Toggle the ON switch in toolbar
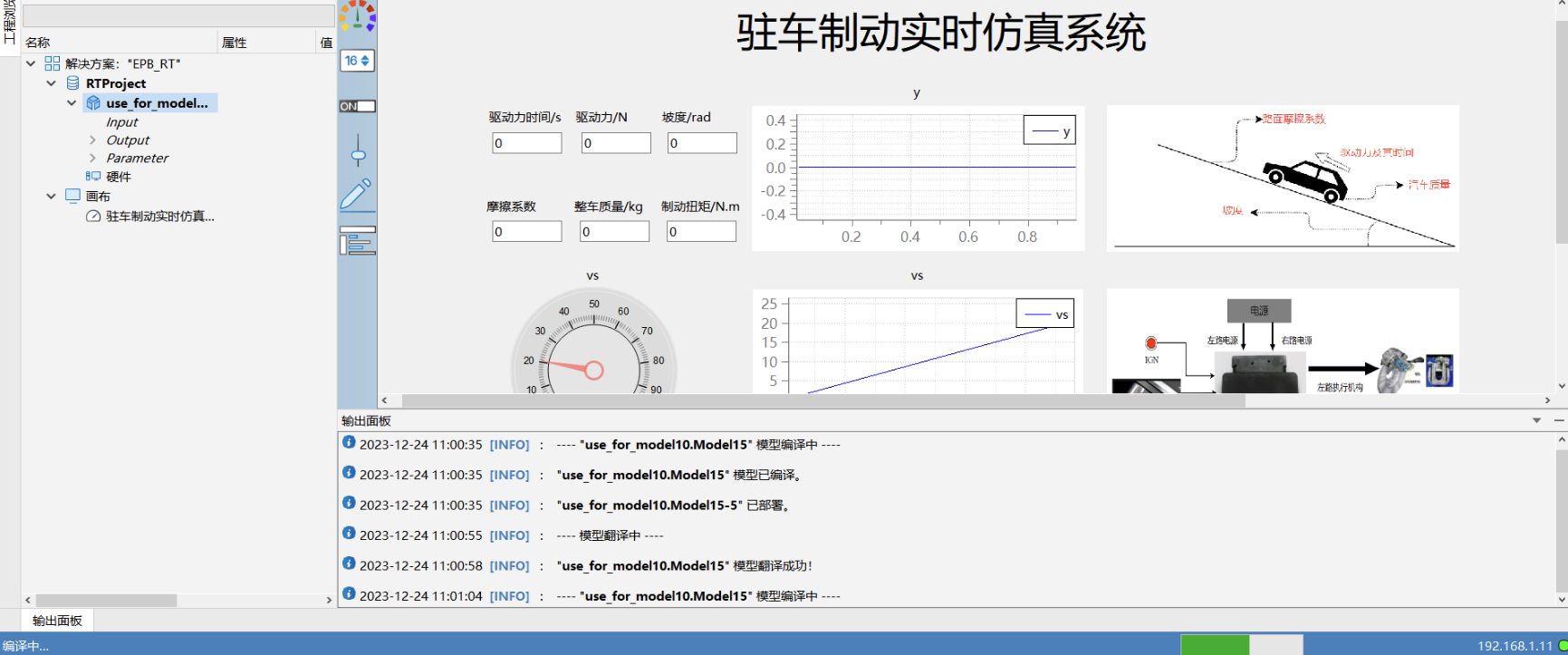1568x655 pixels. [x=357, y=106]
